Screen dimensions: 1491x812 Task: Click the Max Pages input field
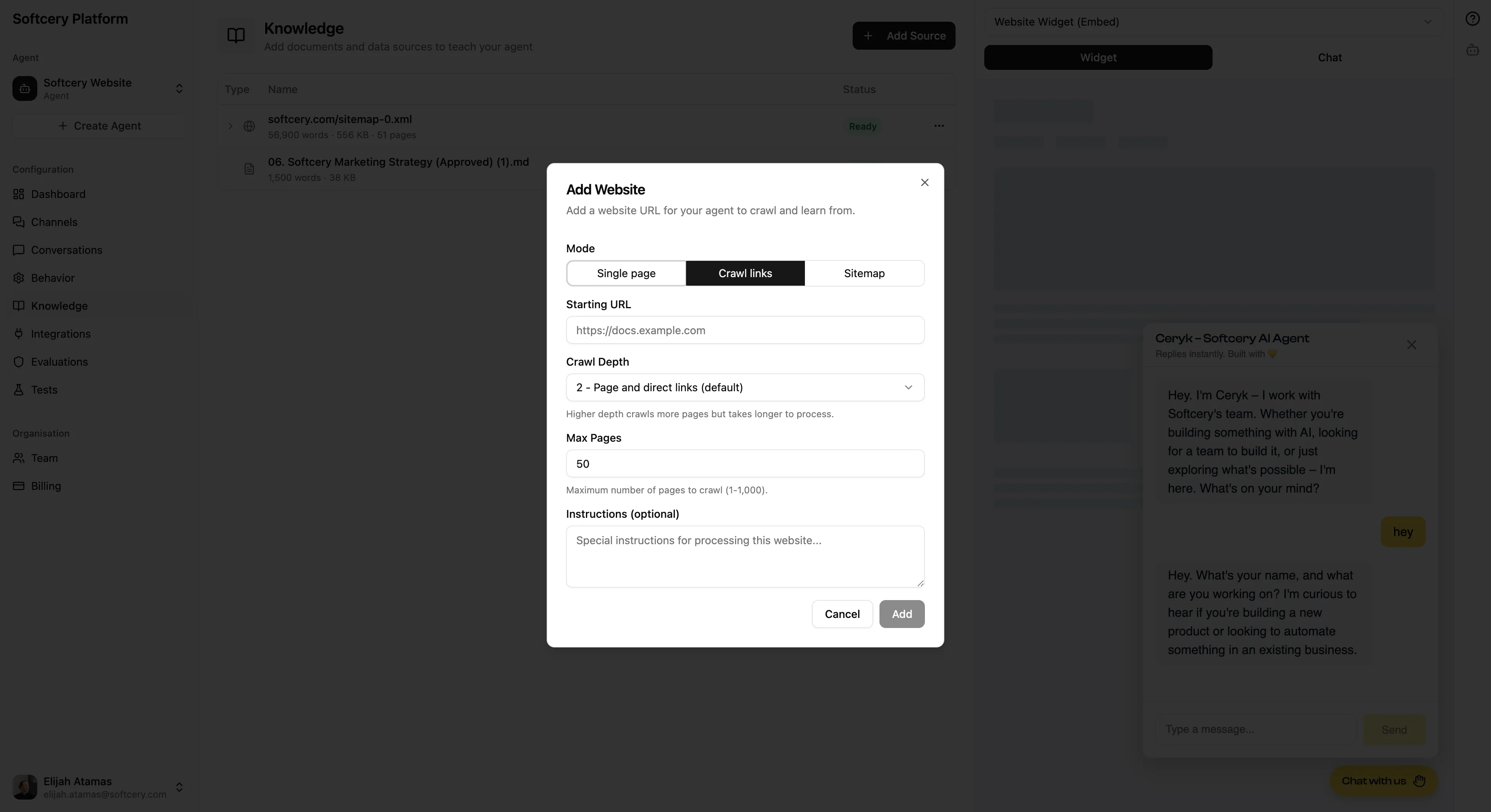click(x=745, y=463)
